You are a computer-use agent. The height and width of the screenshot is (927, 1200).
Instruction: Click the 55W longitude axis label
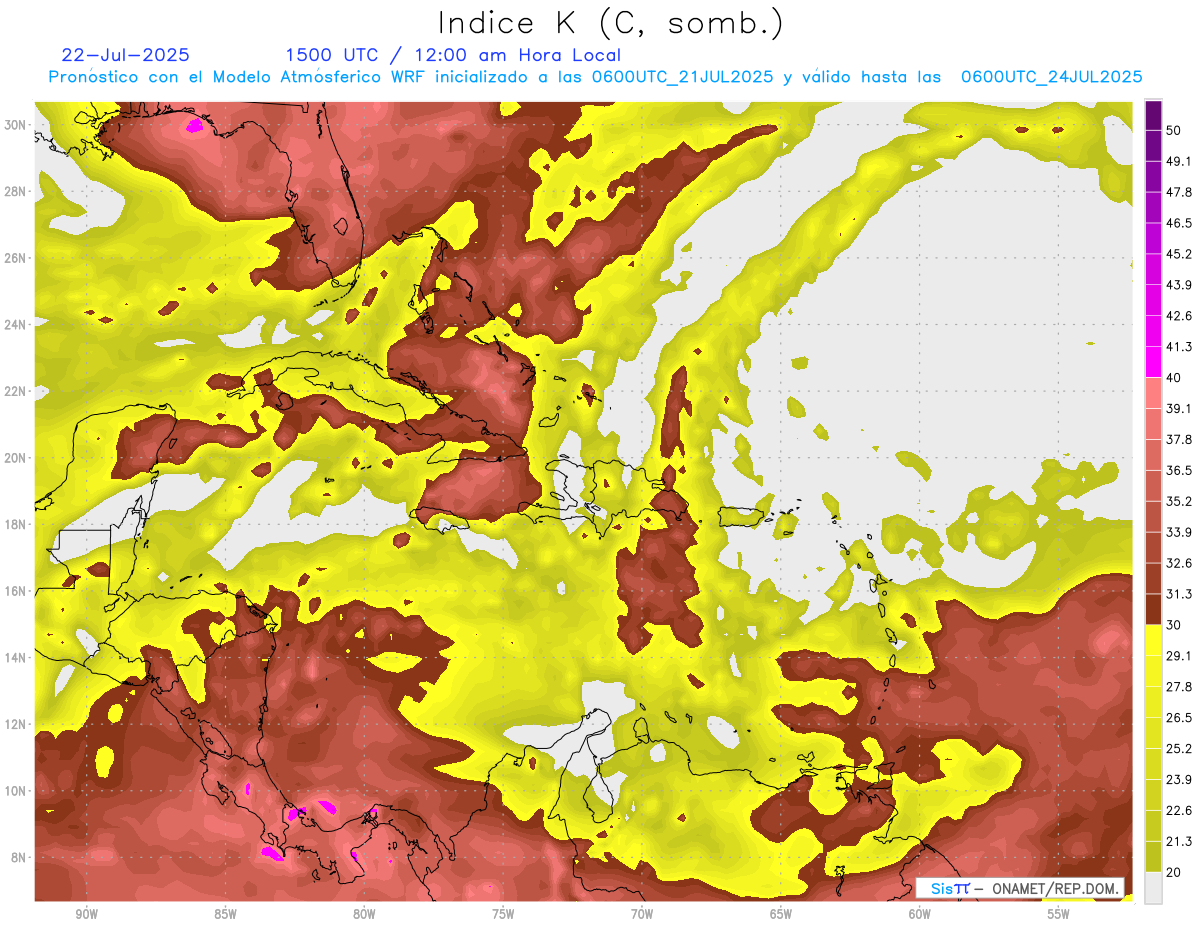[x=1059, y=915]
